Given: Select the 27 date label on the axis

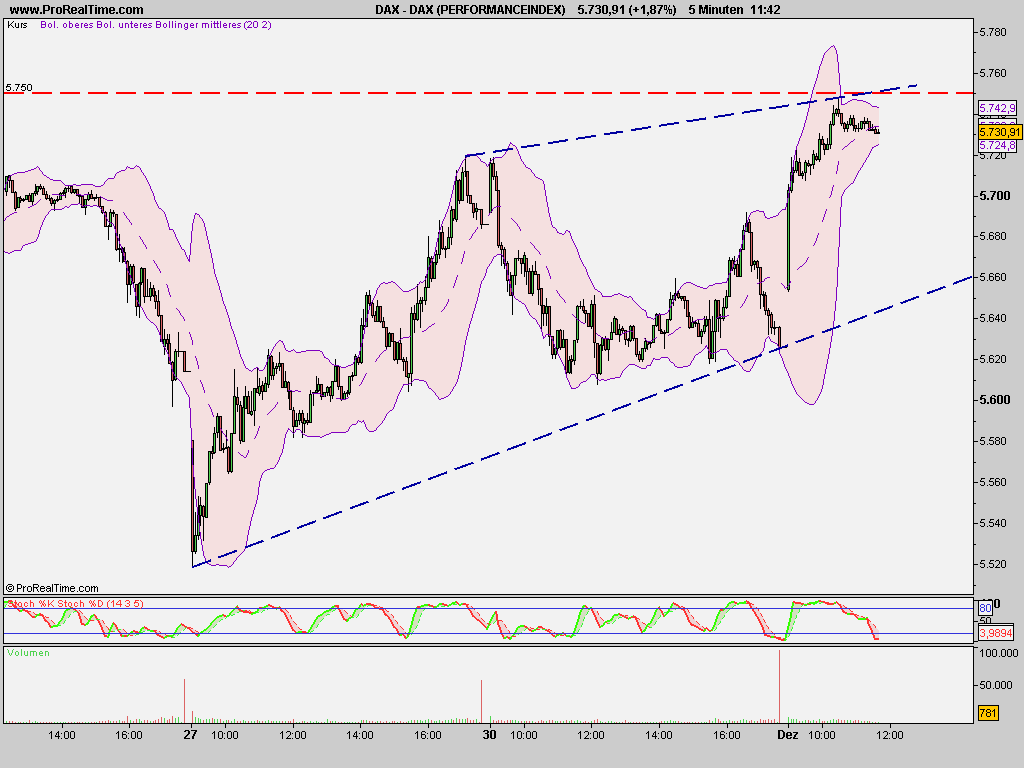Looking at the screenshot, I should point(191,733).
